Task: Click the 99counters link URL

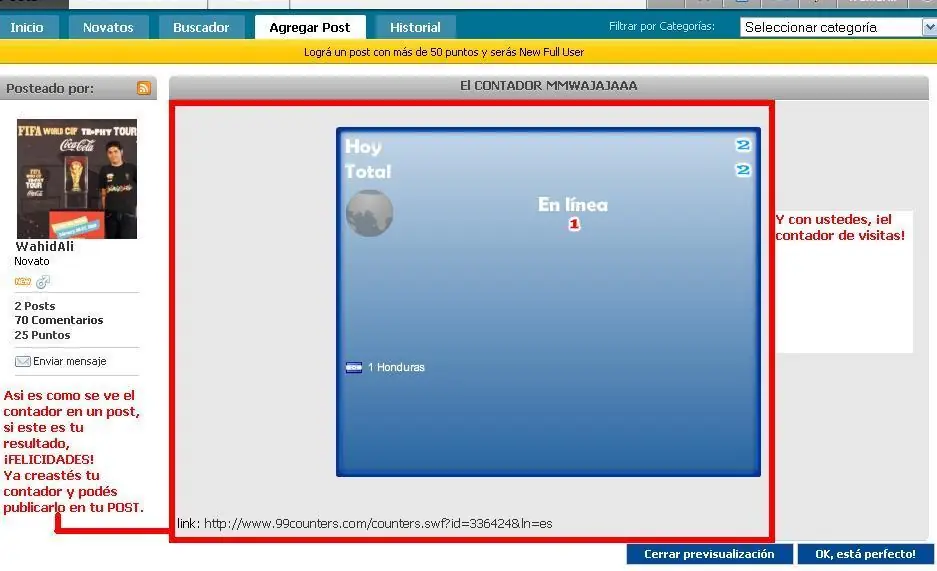Action: (378, 524)
